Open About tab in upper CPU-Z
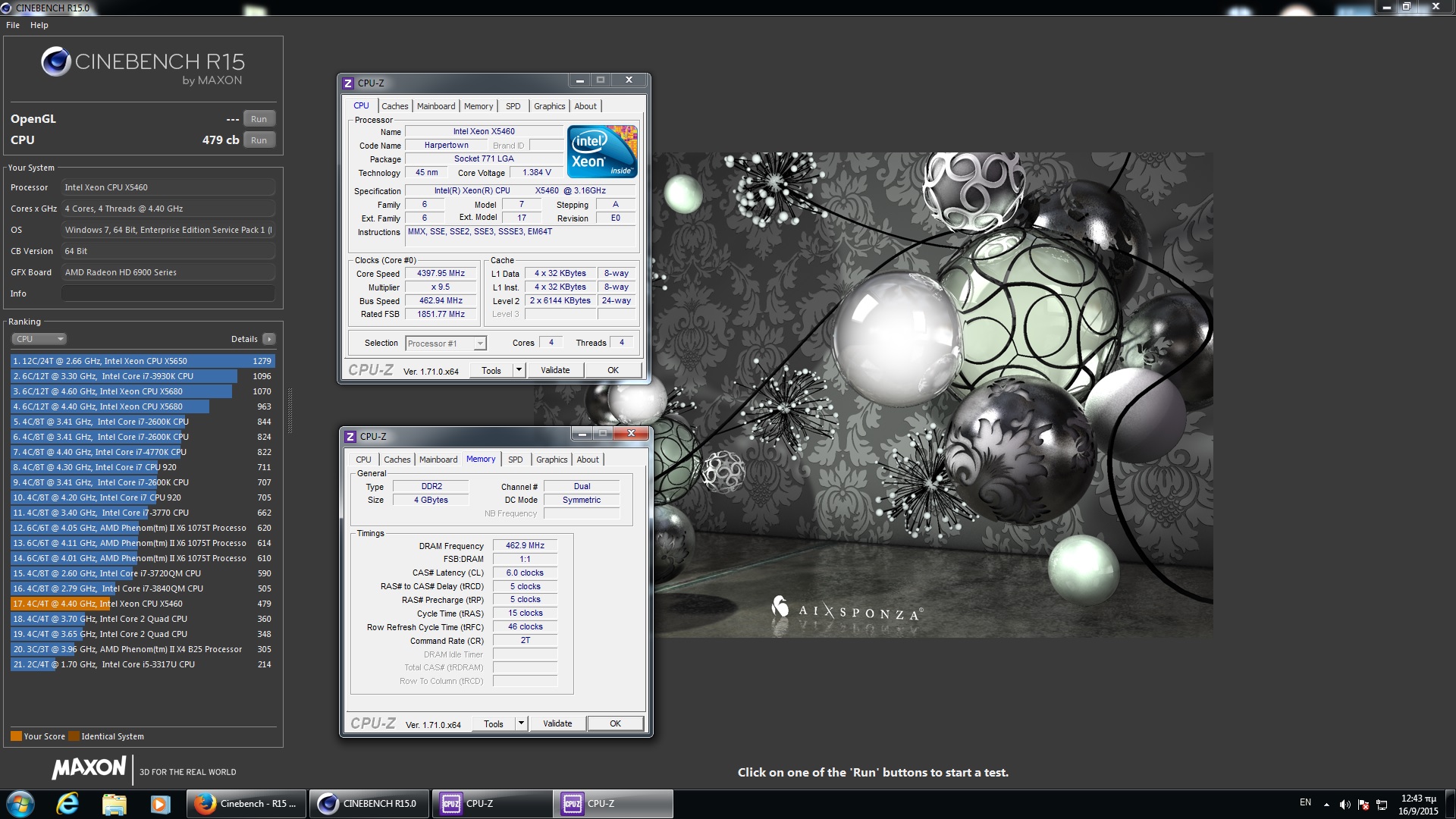The height and width of the screenshot is (819, 1456). click(585, 106)
